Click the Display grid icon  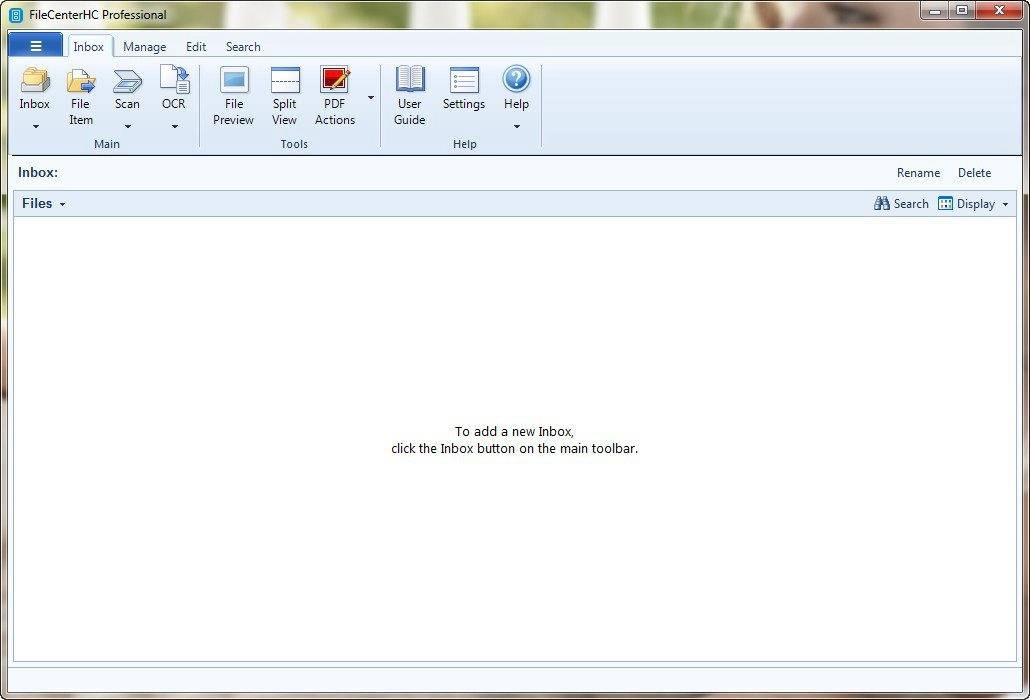click(x=945, y=204)
